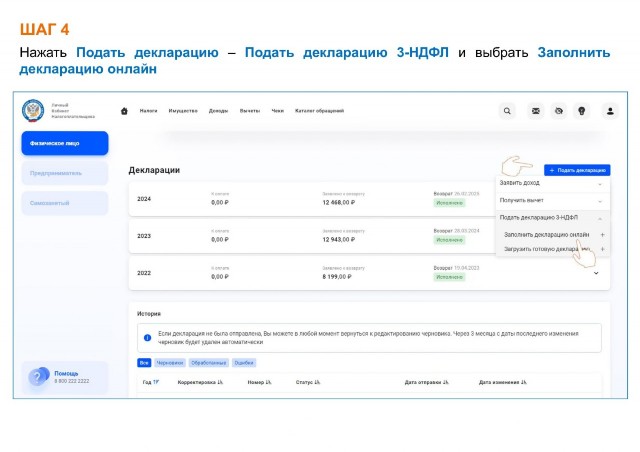Screen dimensions: 640x452
Task: Click the eye accessibility icon in header
Action: coord(559,111)
